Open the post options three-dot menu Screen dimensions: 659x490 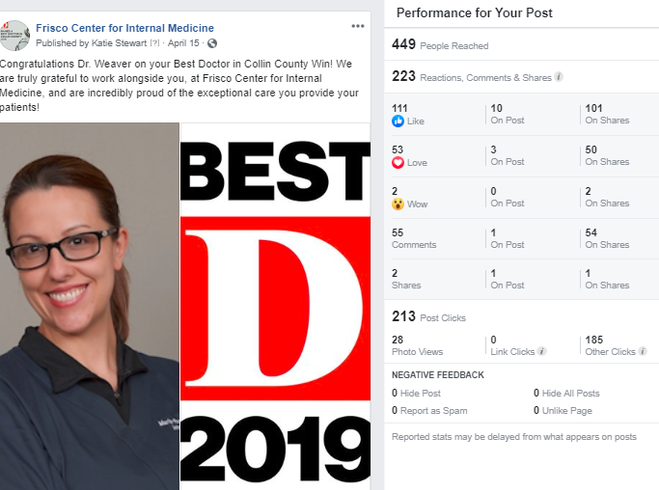[x=358, y=26]
